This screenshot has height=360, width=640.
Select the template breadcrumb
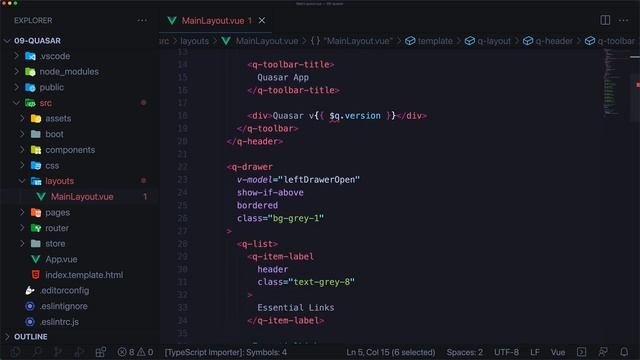(435, 41)
